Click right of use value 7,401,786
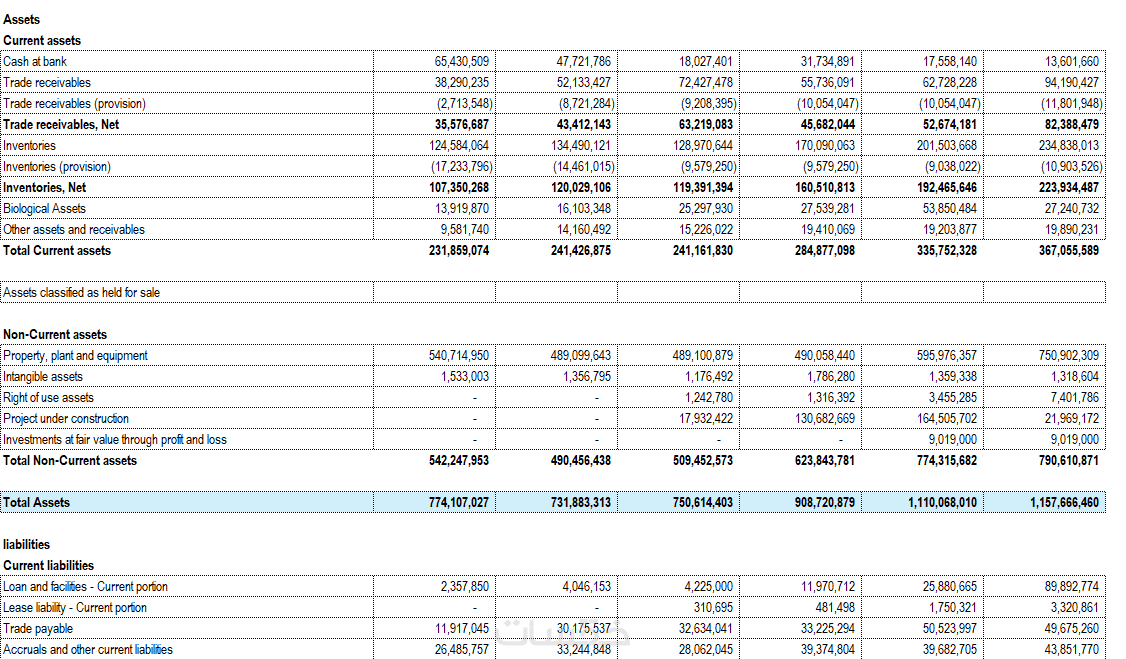The height and width of the screenshot is (659, 1126). [1074, 398]
